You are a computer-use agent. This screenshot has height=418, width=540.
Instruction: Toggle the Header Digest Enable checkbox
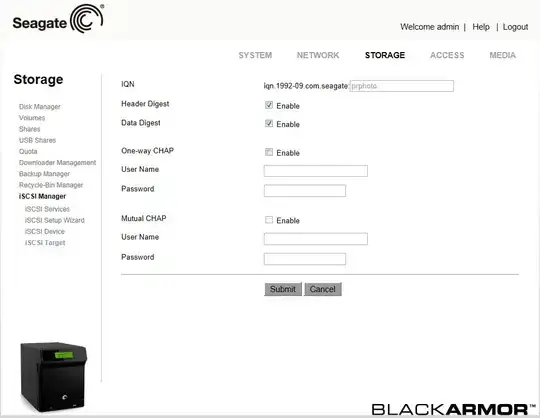269,105
